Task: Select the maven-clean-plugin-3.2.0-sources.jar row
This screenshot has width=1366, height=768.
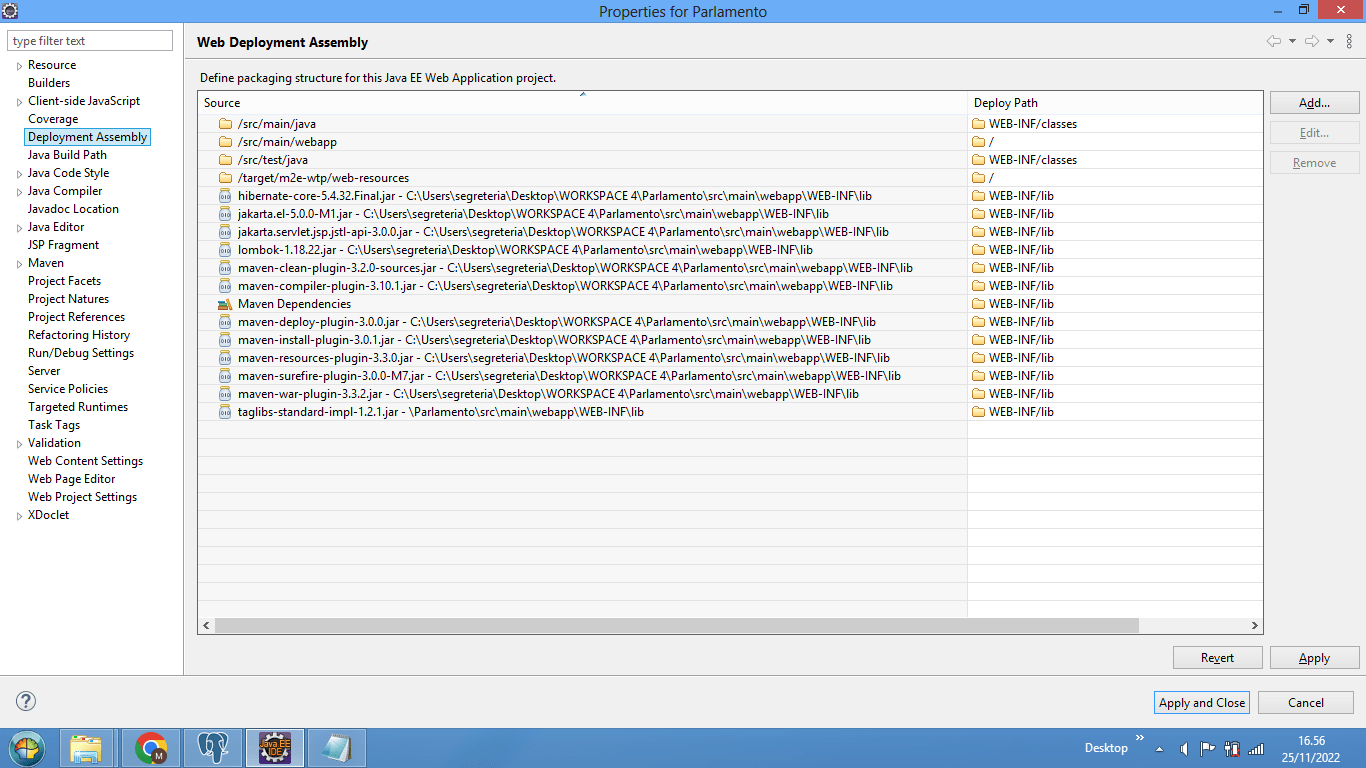Action: 730,268
